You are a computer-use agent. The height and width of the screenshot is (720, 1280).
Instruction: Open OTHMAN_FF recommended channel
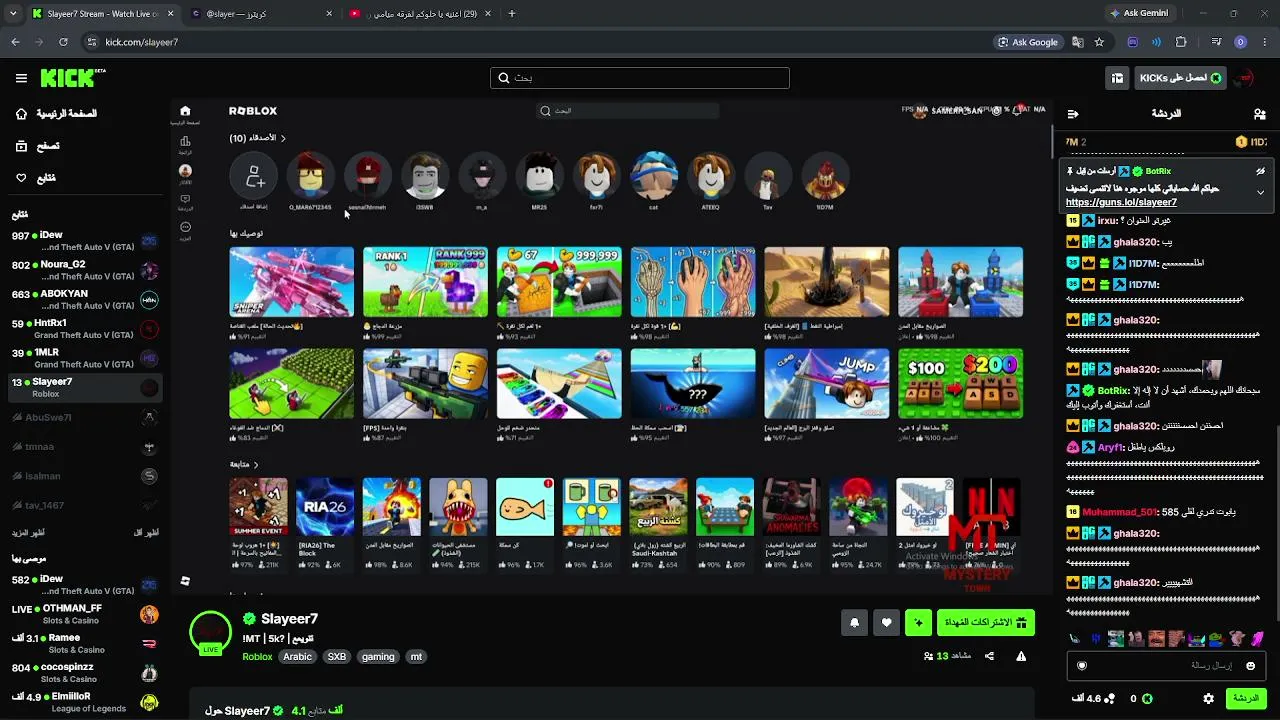85,614
